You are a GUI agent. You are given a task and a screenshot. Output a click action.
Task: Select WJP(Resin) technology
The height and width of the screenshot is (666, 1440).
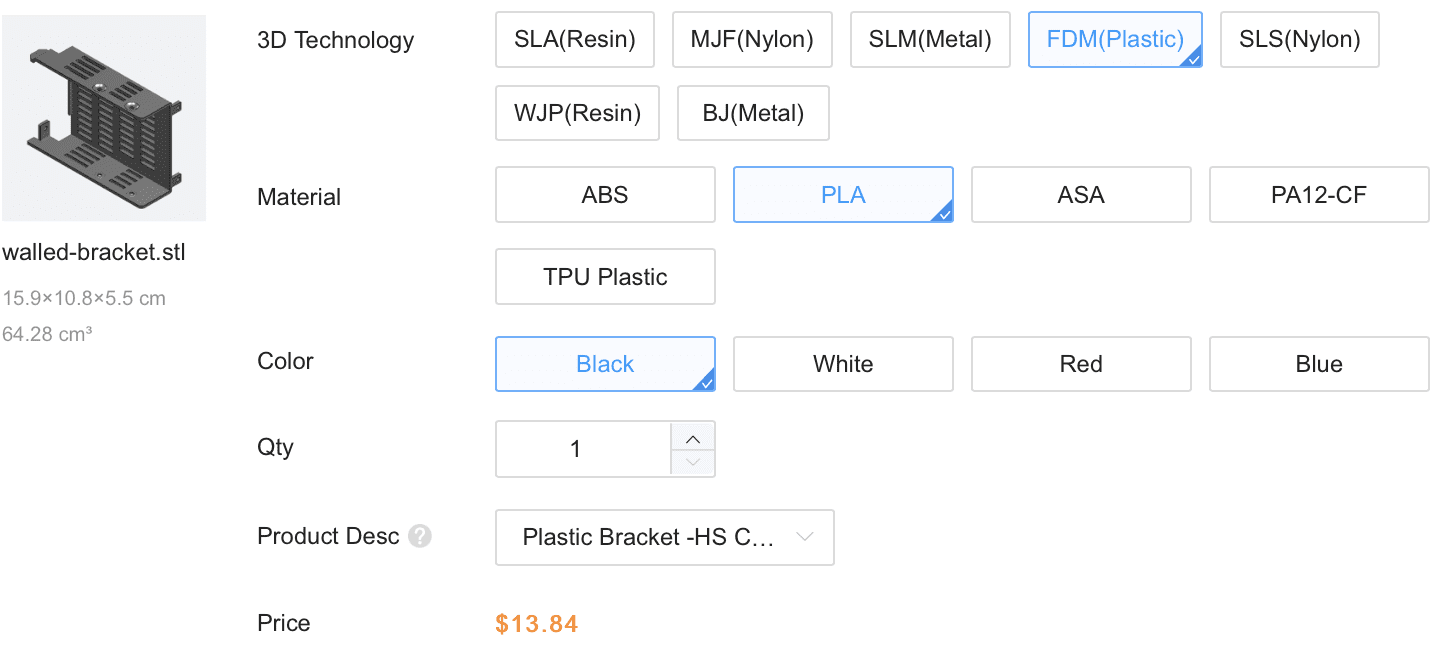[x=577, y=113]
